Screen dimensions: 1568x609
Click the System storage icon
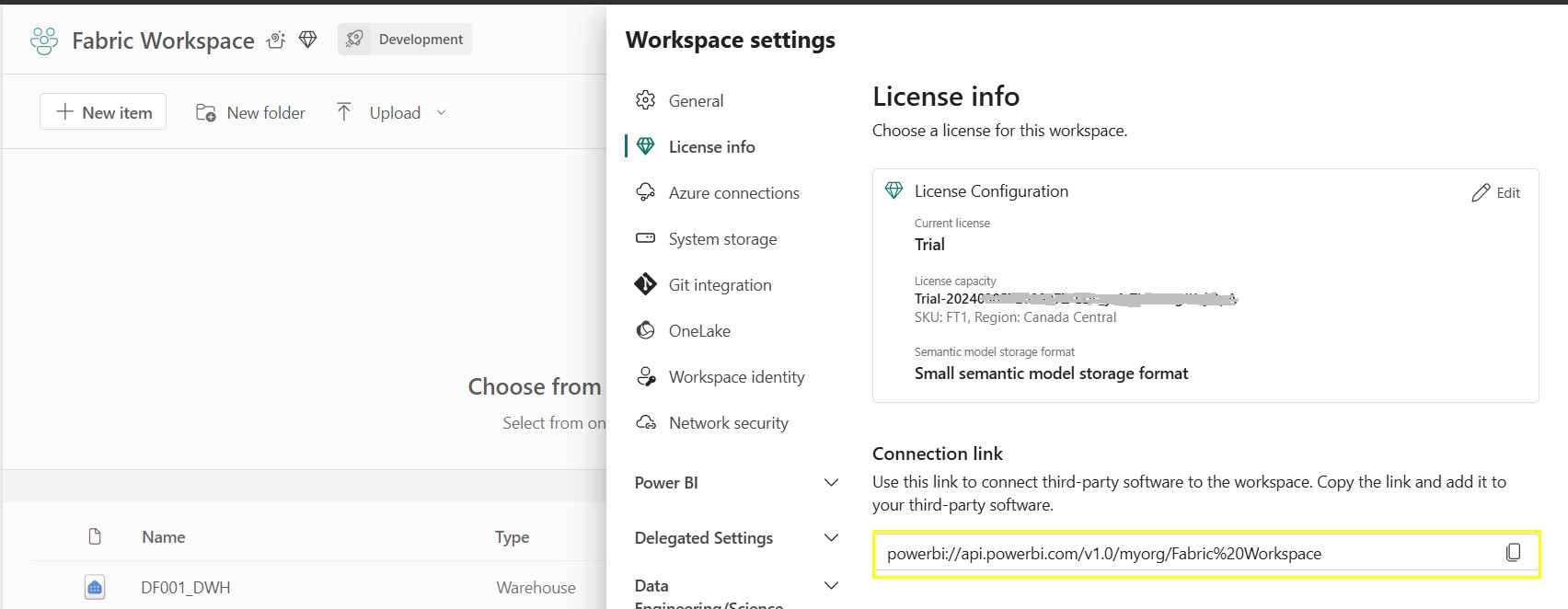pos(646,238)
